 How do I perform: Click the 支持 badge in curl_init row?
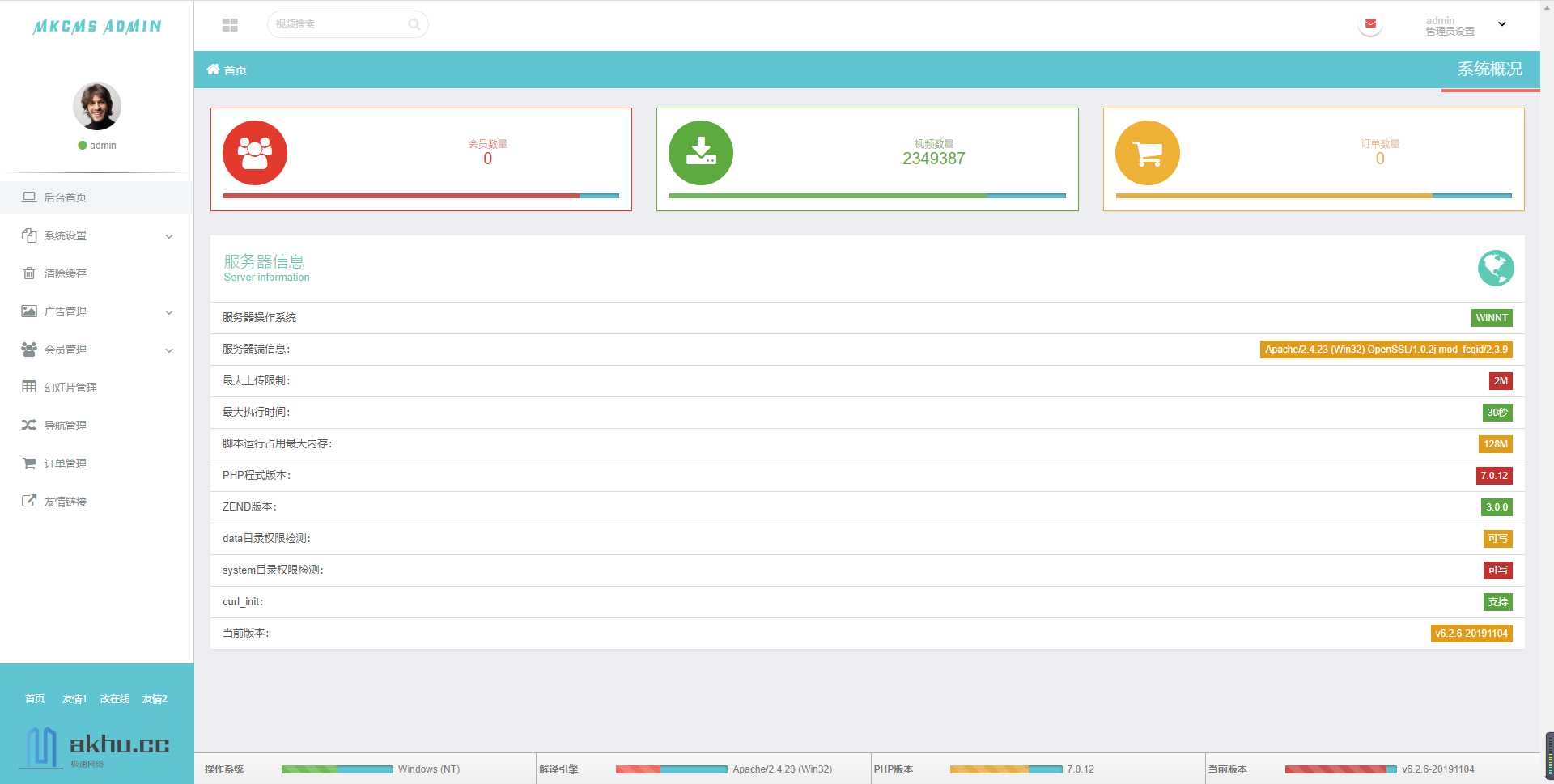(x=1498, y=602)
